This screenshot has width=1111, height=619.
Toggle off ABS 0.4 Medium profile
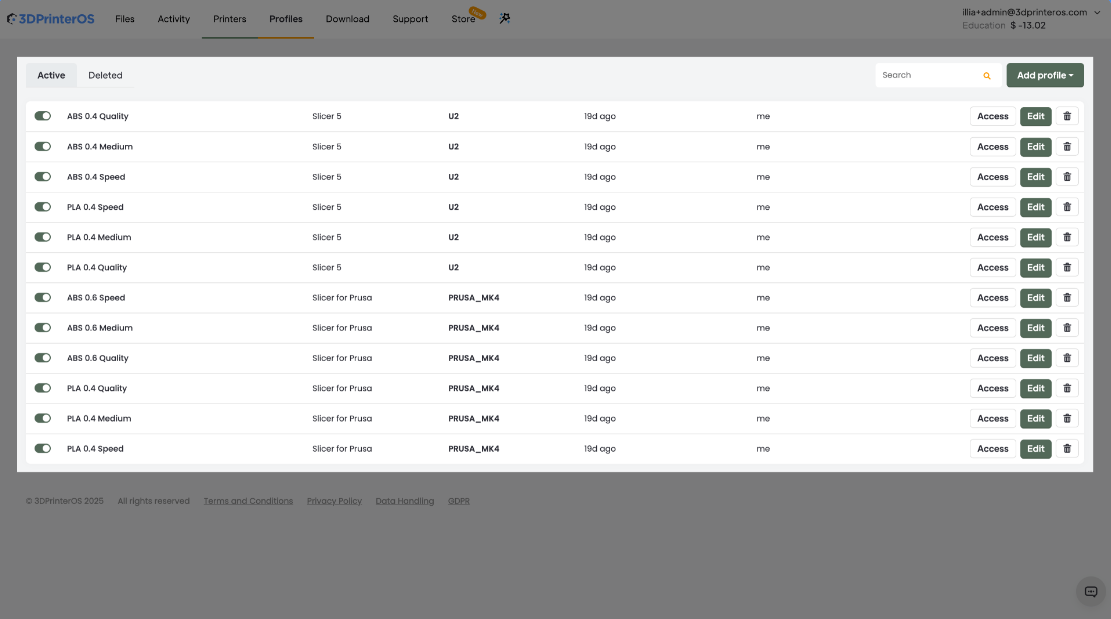(43, 147)
